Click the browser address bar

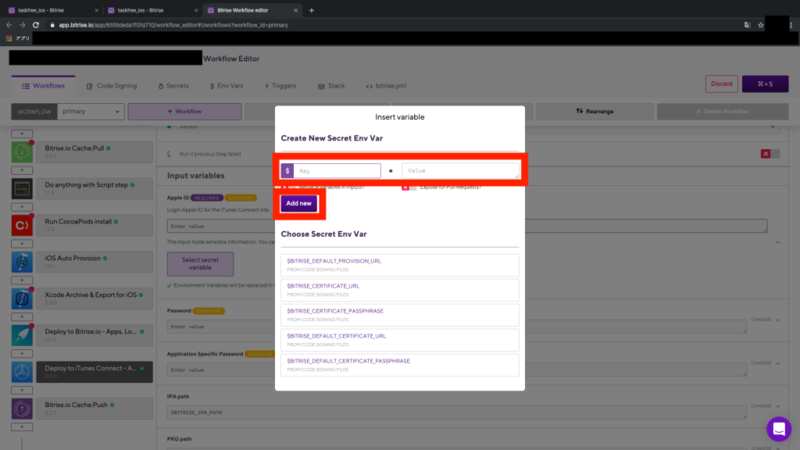(x=393, y=25)
